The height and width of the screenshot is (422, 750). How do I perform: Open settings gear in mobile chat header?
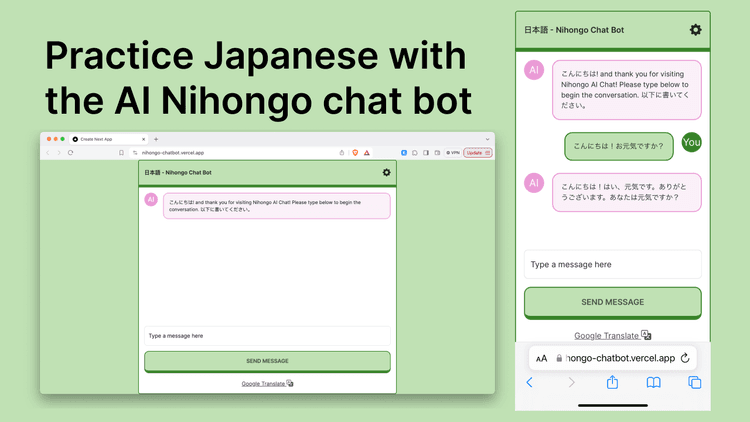[695, 30]
